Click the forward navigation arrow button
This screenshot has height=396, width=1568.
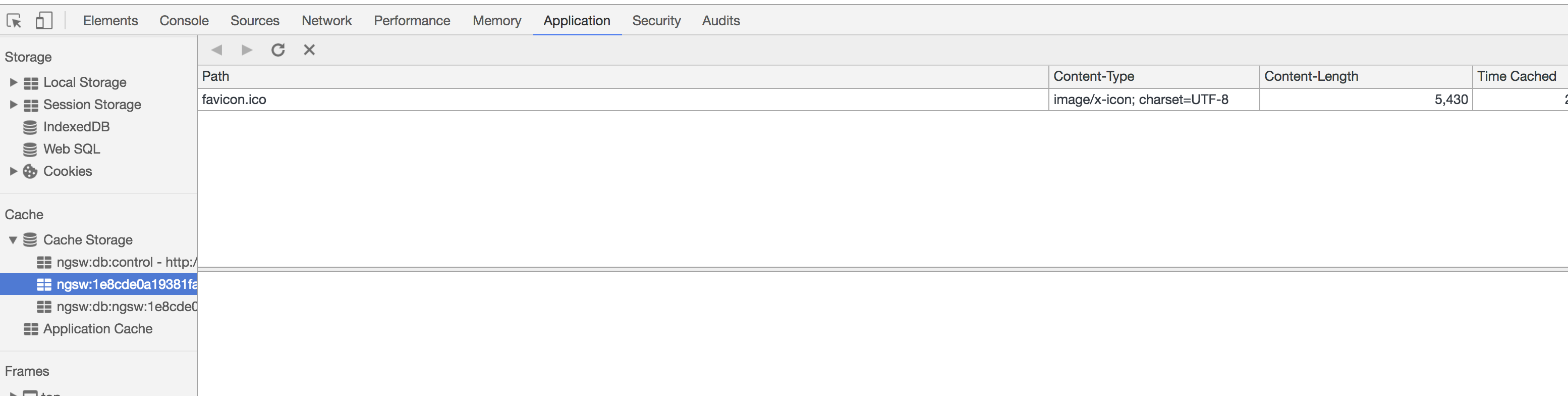[x=247, y=49]
